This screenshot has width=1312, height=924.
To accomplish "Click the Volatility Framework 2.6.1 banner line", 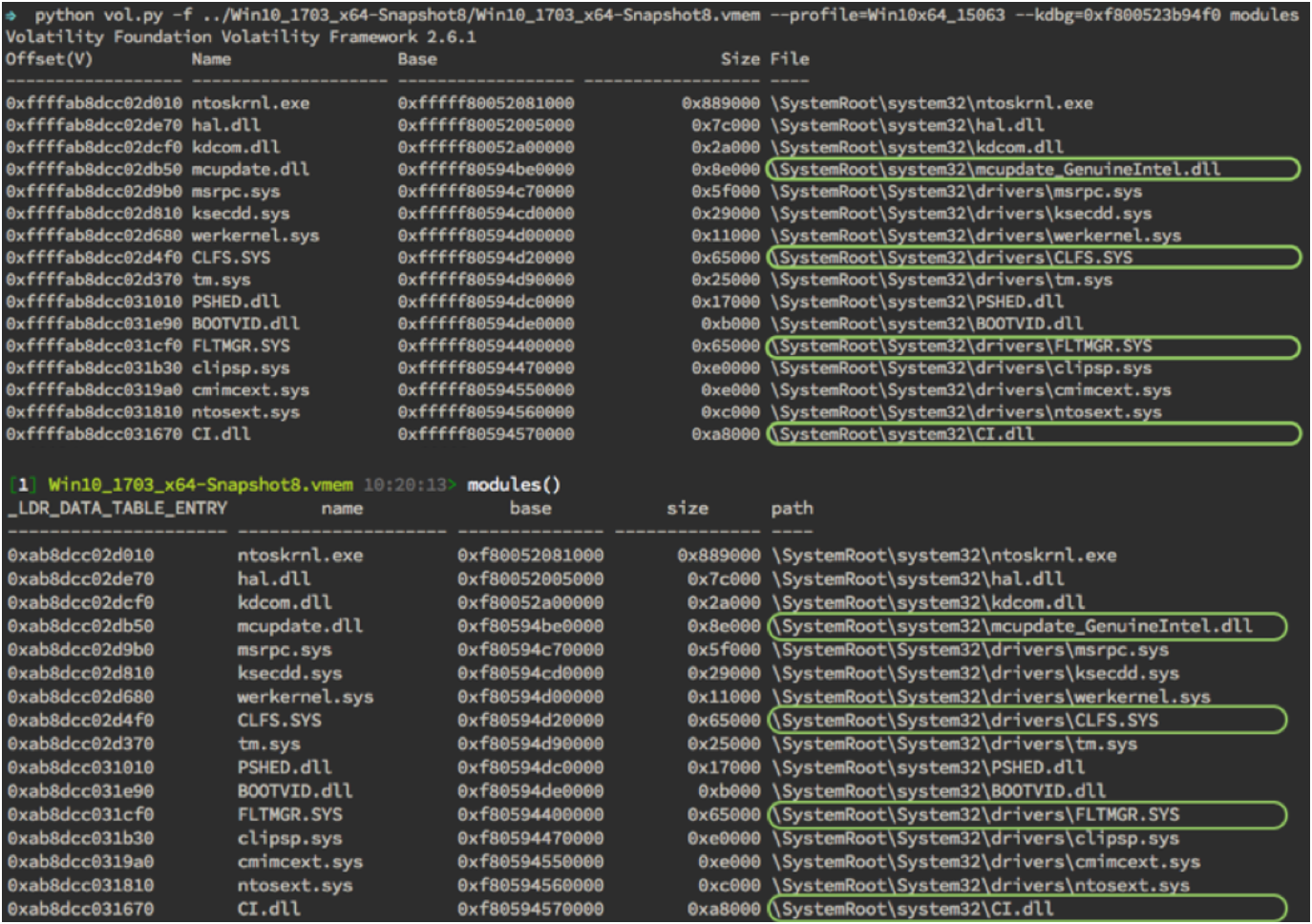I will point(241,37).
